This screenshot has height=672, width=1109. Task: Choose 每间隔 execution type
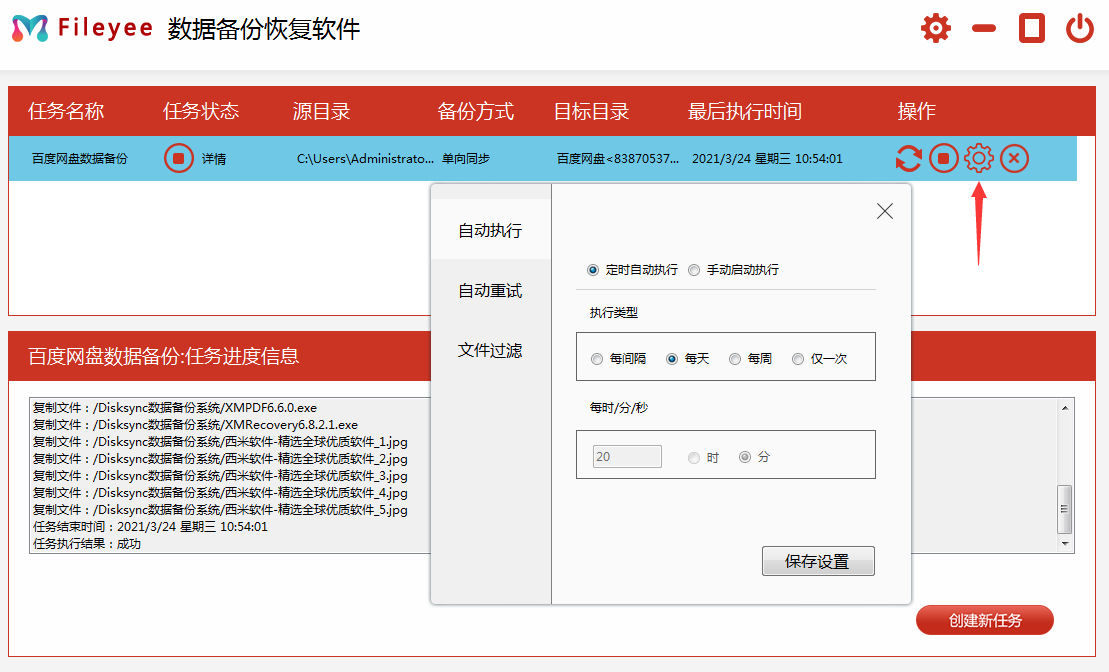tap(597, 359)
